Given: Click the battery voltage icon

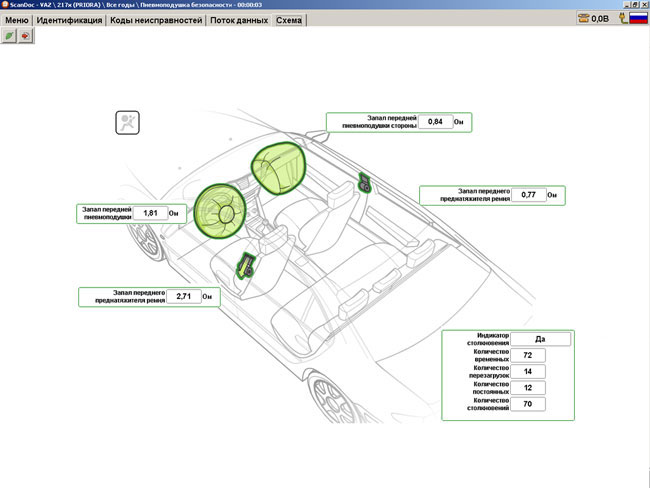Looking at the screenshot, I should click(x=582, y=18).
